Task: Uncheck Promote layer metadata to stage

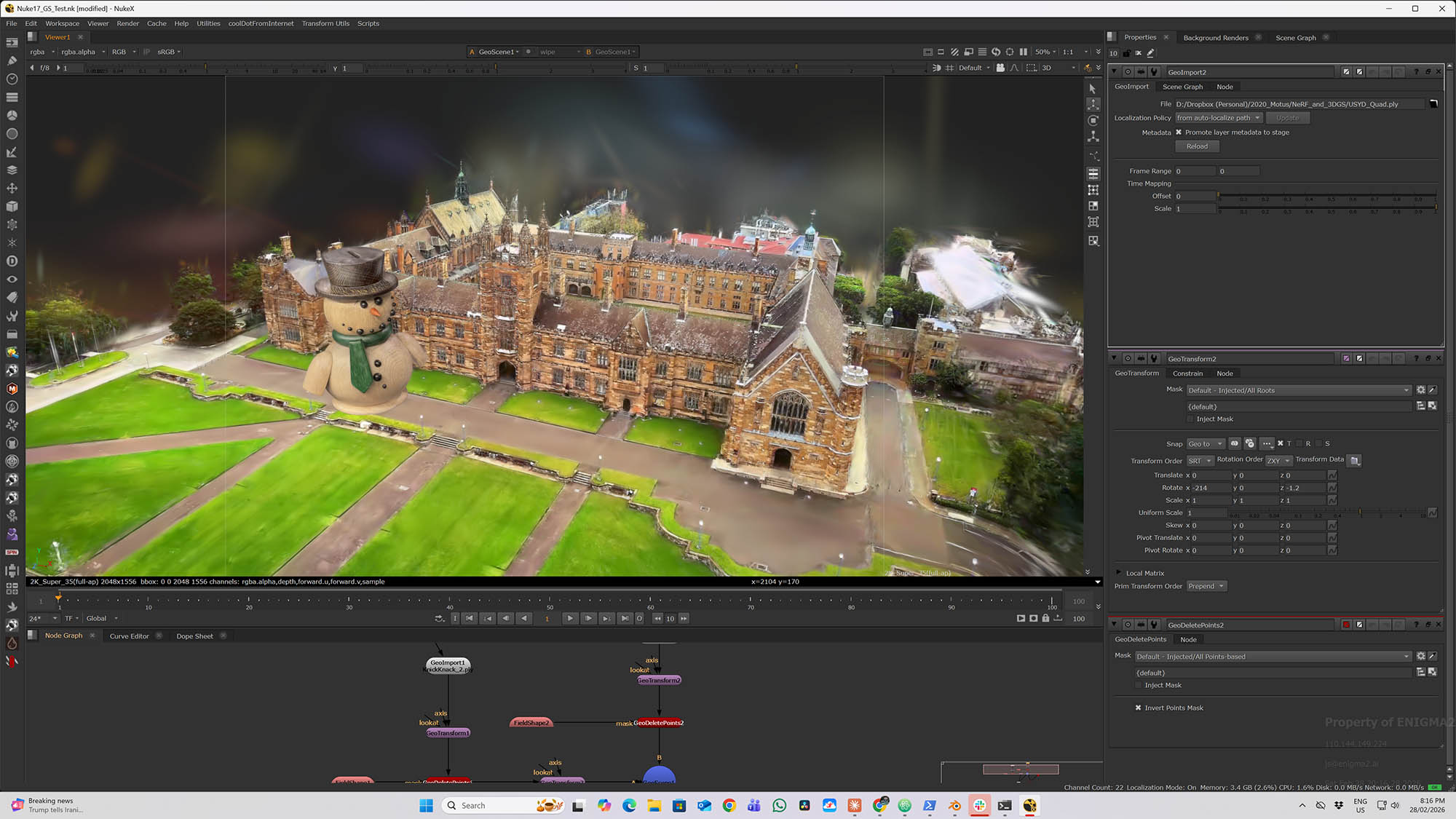Action: 1179,132
